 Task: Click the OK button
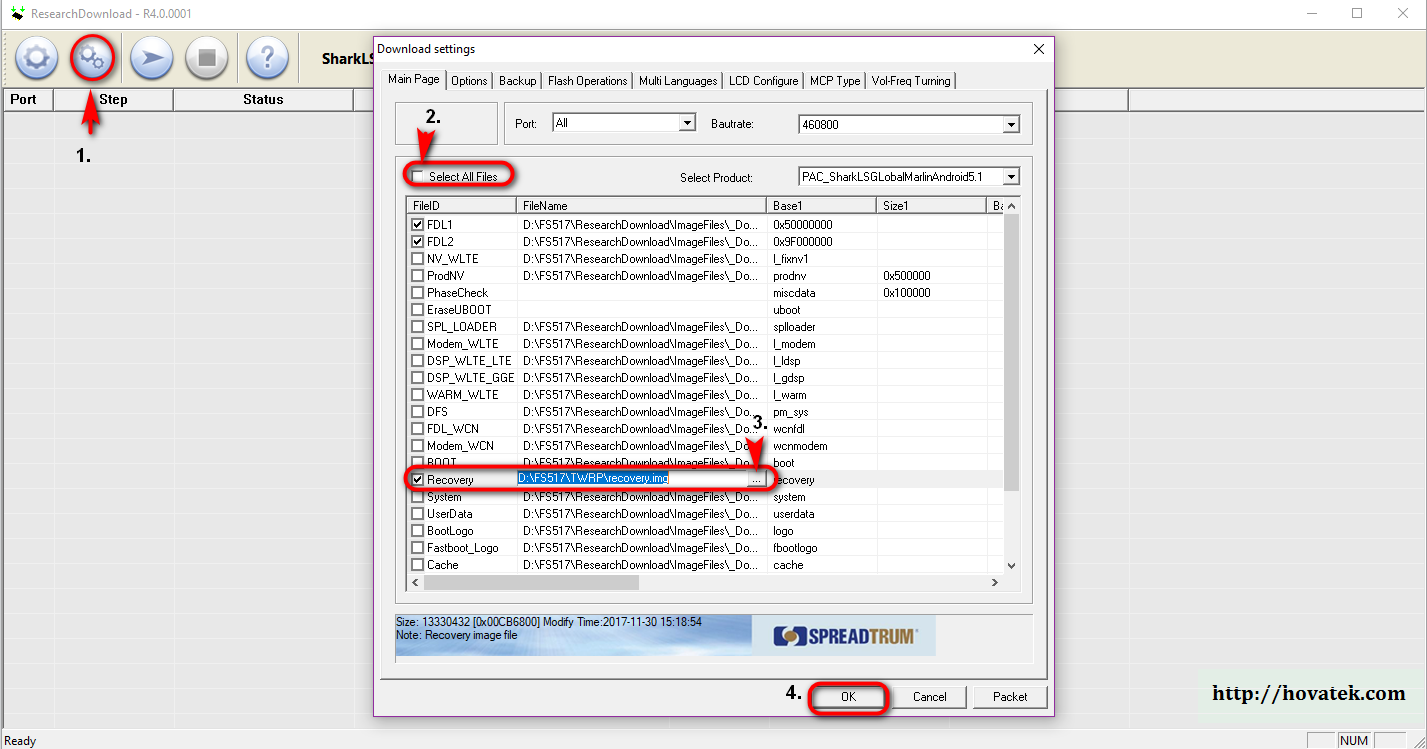pyautogui.click(x=848, y=697)
